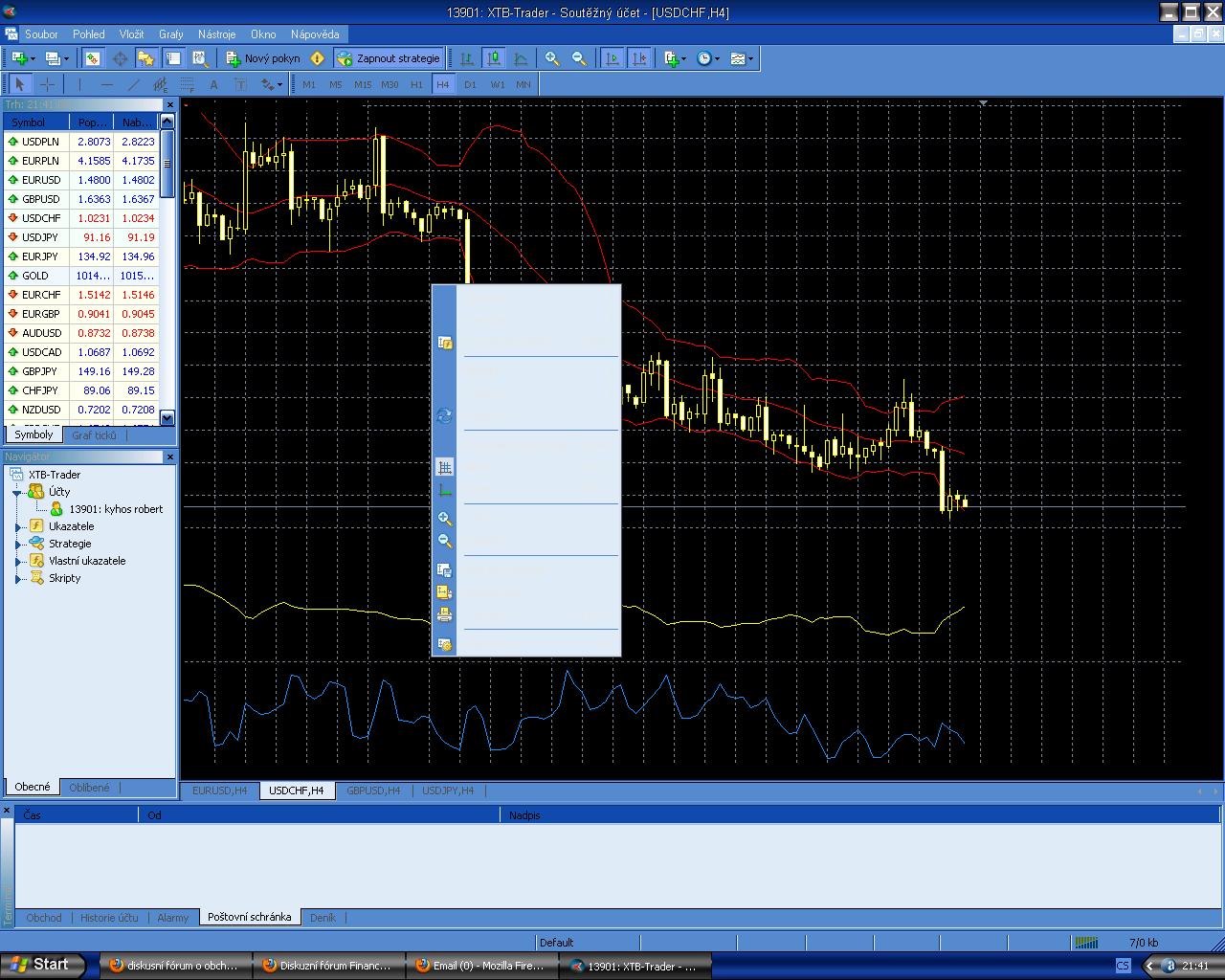Switch chart to bar chart mode
The width and height of the screenshot is (1225, 980).
pos(466,58)
